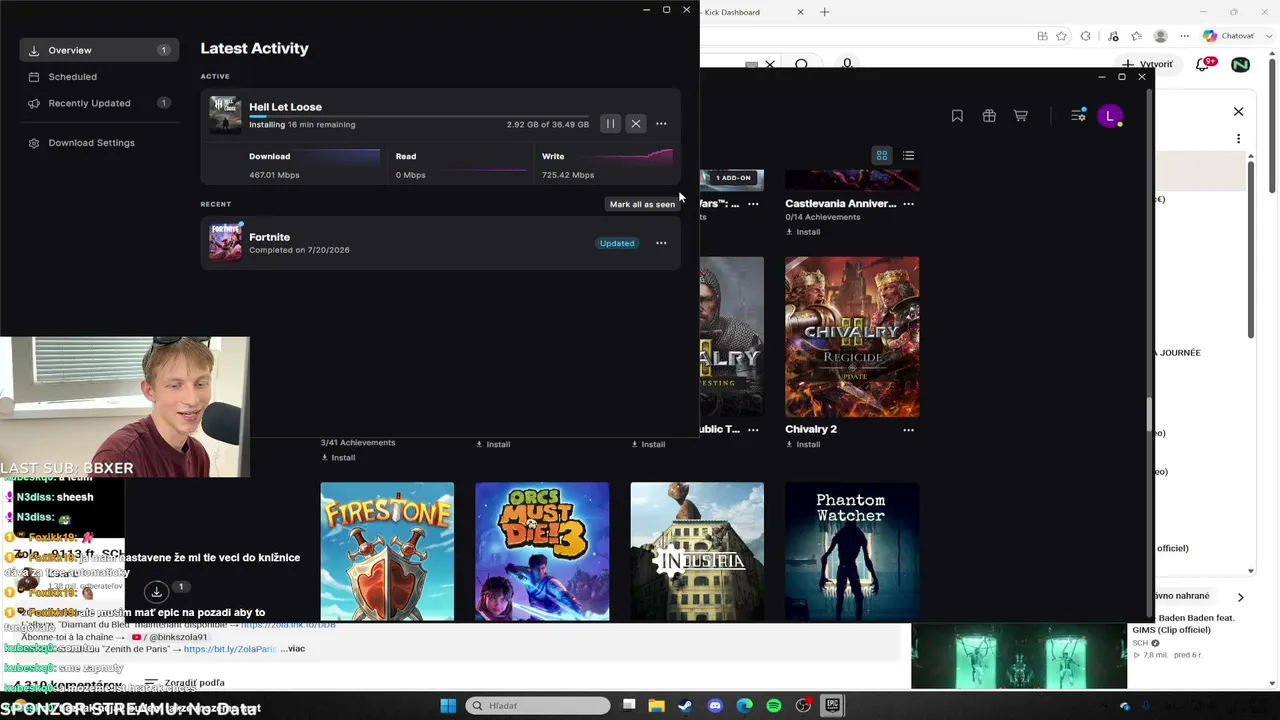Image resolution: width=1280 pixels, height=720 pixels.
Task: Open the Orcs Must Die! 3 cover
Action: pos(542,552)
